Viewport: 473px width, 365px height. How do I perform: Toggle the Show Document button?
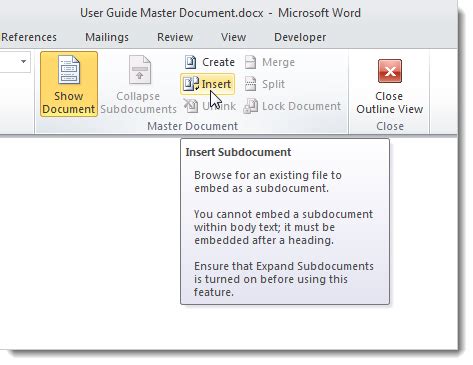pos(69,84)
